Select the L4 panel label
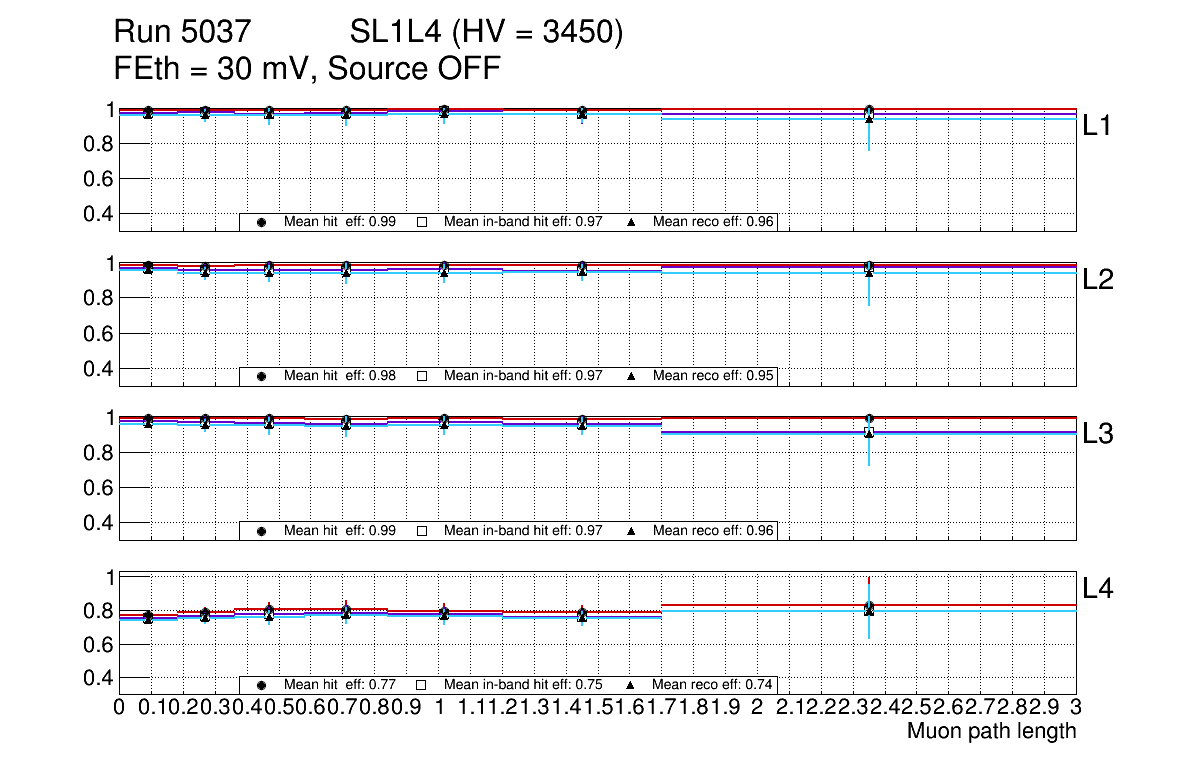This screenshot has height=772, width=1196. coord(1099,589)
